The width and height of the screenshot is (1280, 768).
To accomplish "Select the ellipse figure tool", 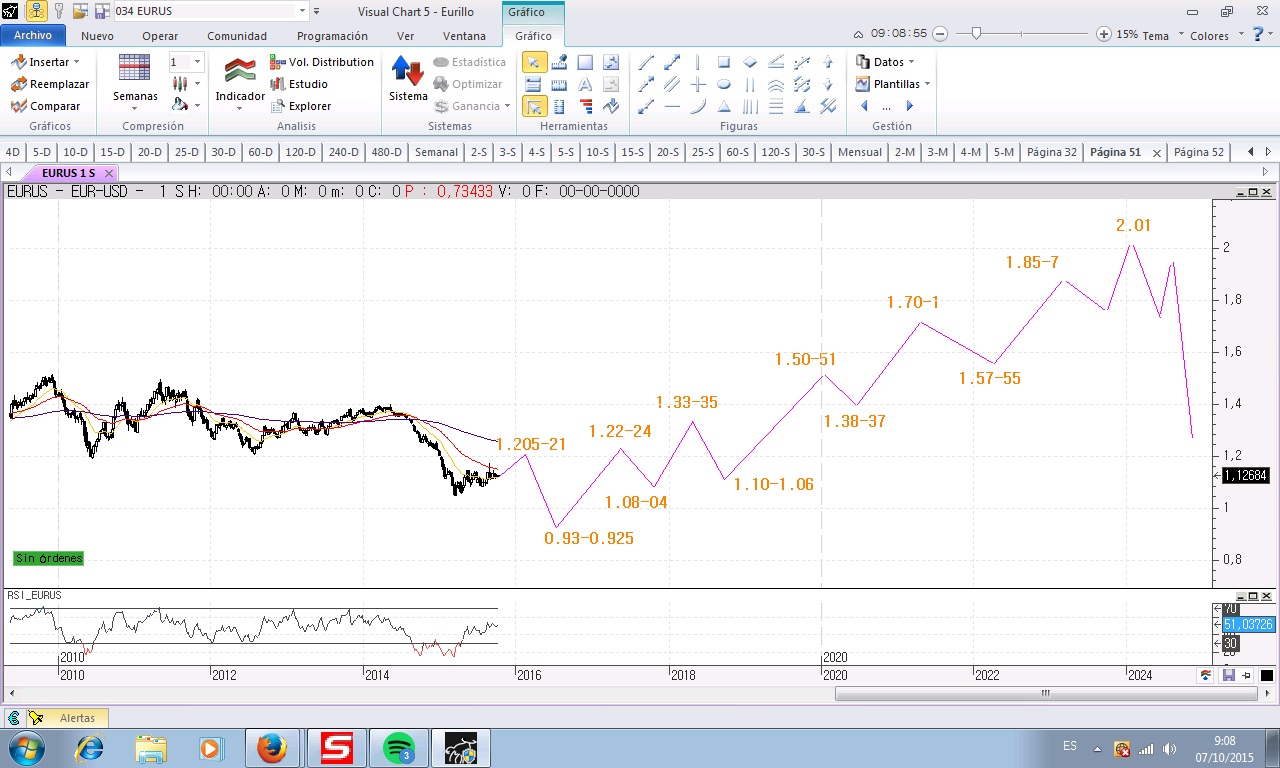I will coord(724,84).
